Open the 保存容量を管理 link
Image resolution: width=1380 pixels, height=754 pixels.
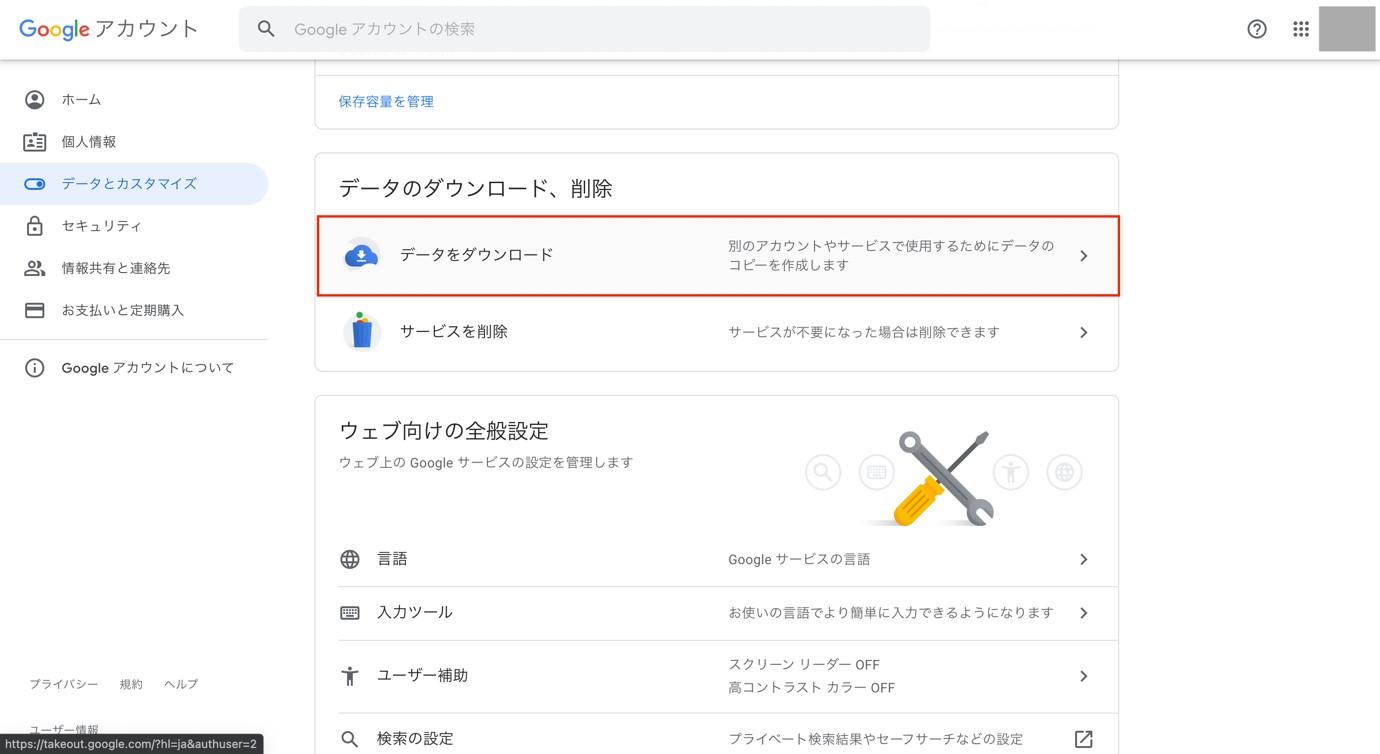point(385,100)
